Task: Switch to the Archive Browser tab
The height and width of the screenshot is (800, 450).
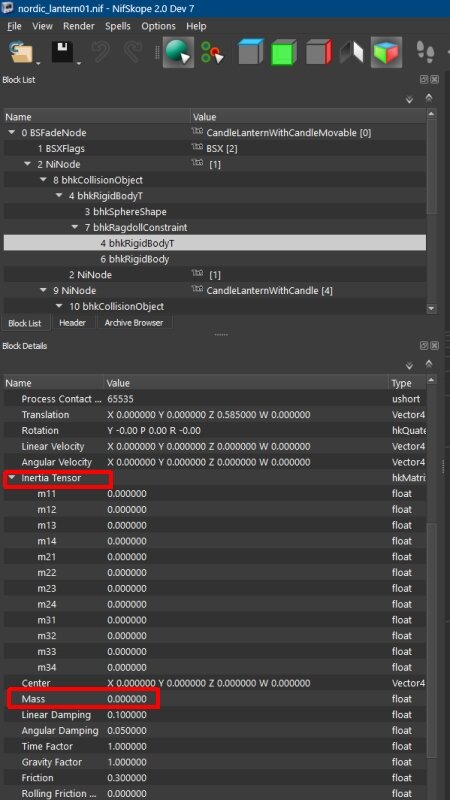Action: [x=134, y=322]
